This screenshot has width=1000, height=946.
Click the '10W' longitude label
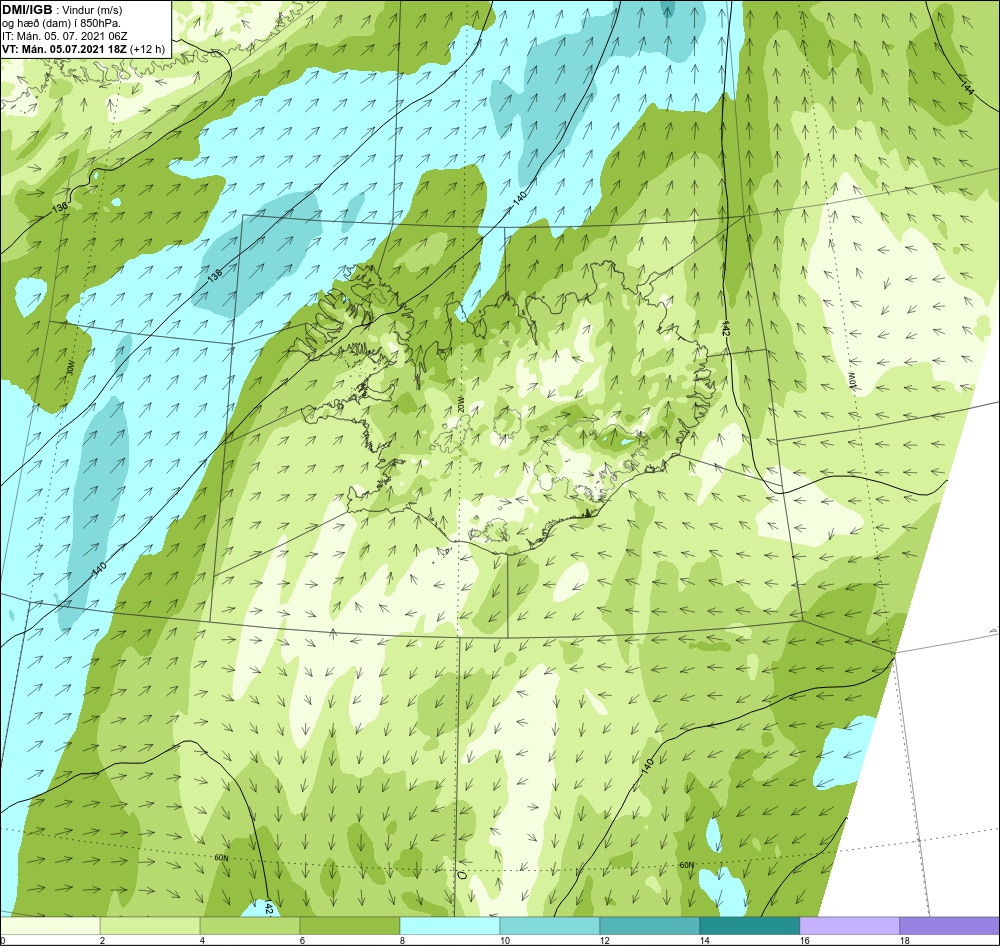point(851,380)
